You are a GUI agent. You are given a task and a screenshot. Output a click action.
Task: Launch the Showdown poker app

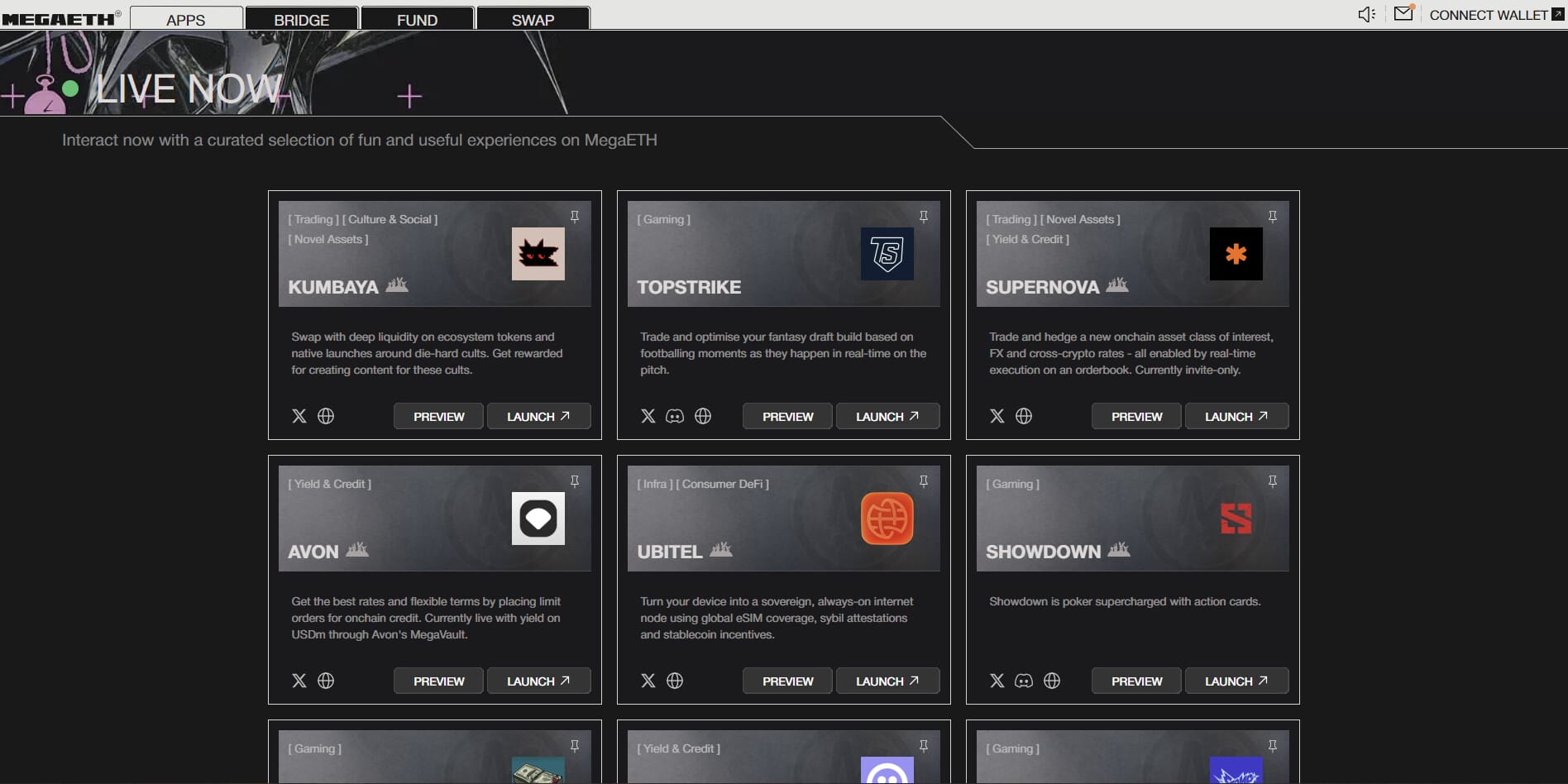1236,681
